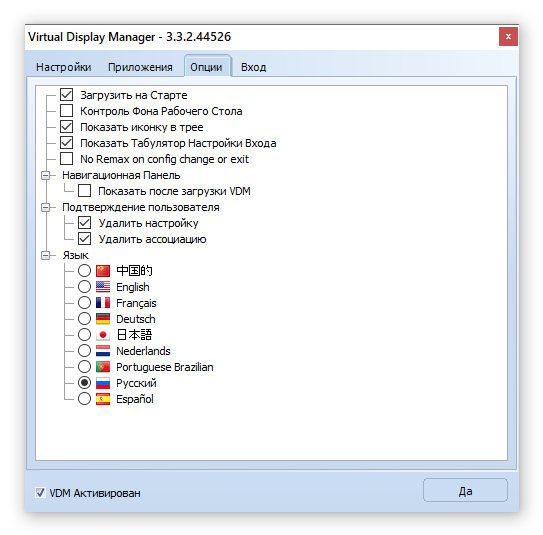This screenshot has height=535, width=543.
Task: Uncheck Удалить ассоциацию checkbox
Action: pos(84,239)
